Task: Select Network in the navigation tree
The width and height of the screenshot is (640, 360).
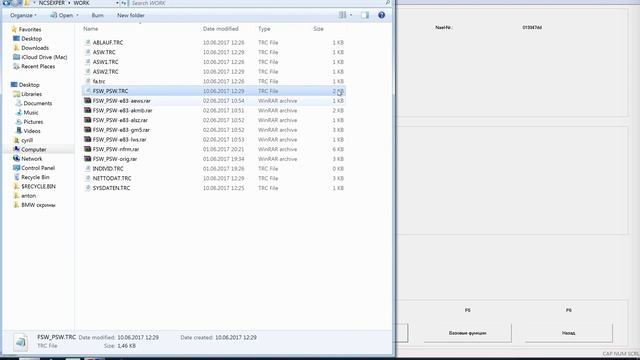Action: pyautogui.click(x=31, y=159)
